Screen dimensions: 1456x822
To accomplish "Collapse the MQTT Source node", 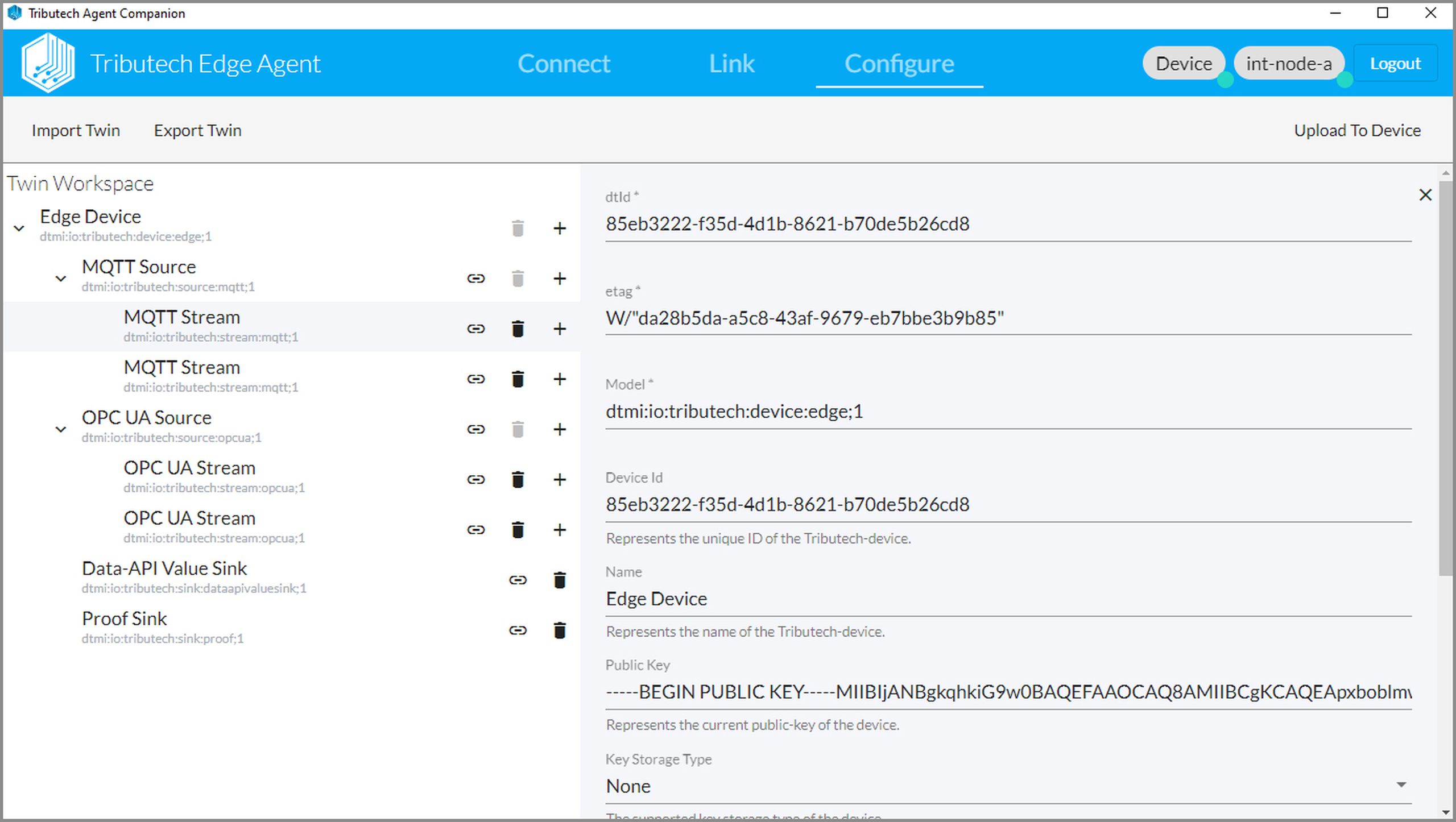I will pos(61,279).
